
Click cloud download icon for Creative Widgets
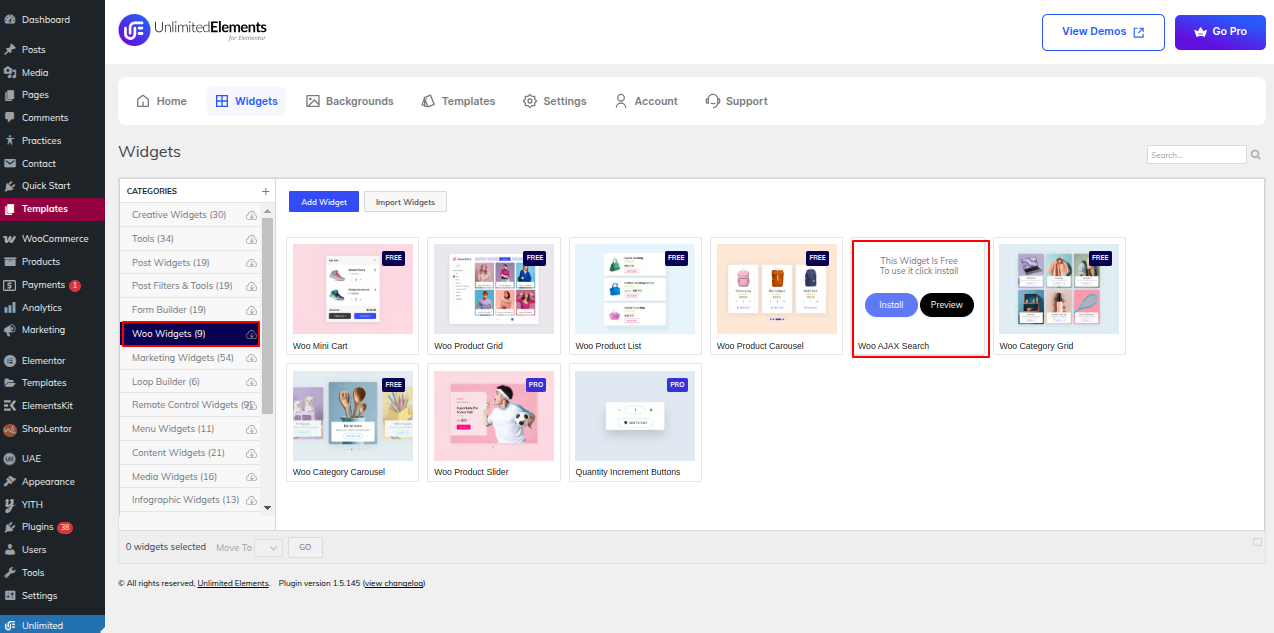(x=251, y=216)
